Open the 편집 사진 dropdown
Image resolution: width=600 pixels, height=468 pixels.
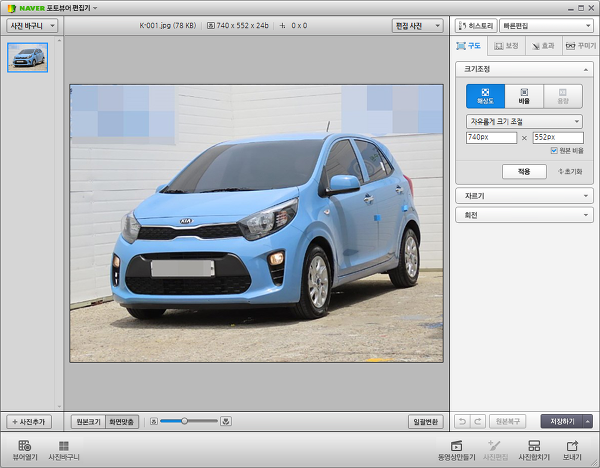coord(417,26)
